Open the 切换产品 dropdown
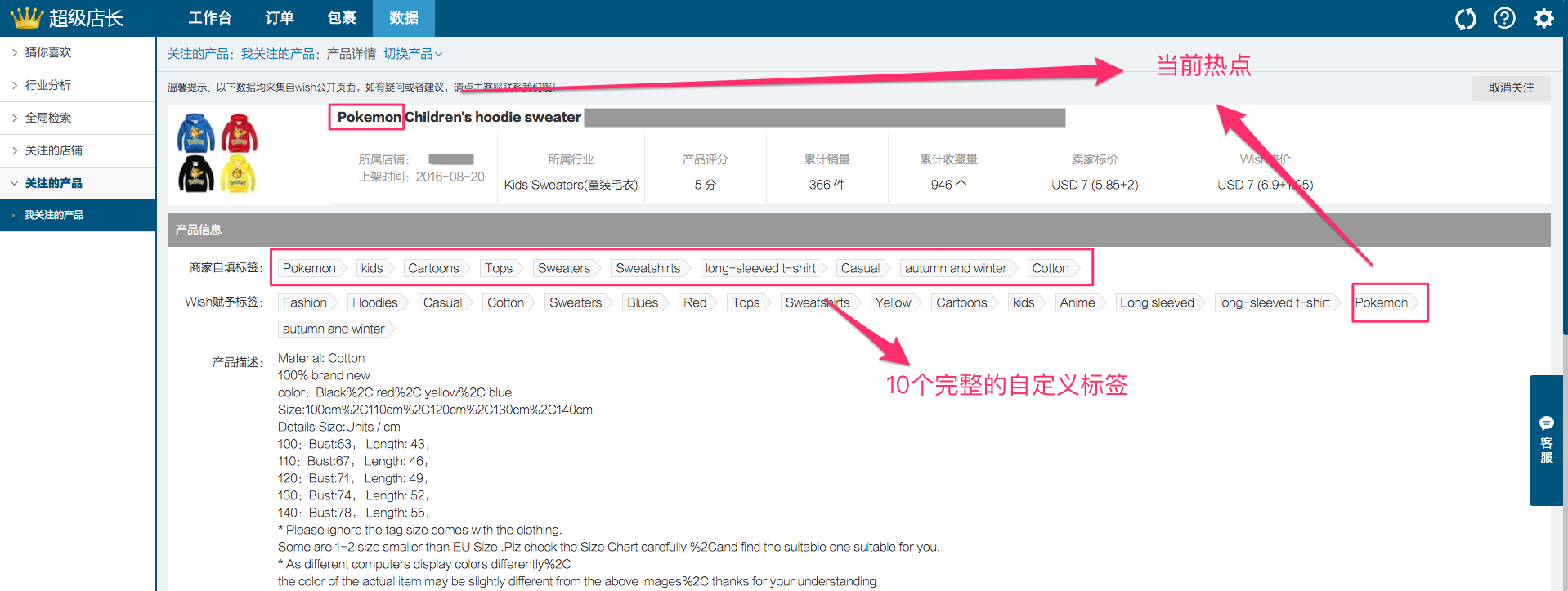The height and width of the screenshot is (591, 1568). click(413, 54)
